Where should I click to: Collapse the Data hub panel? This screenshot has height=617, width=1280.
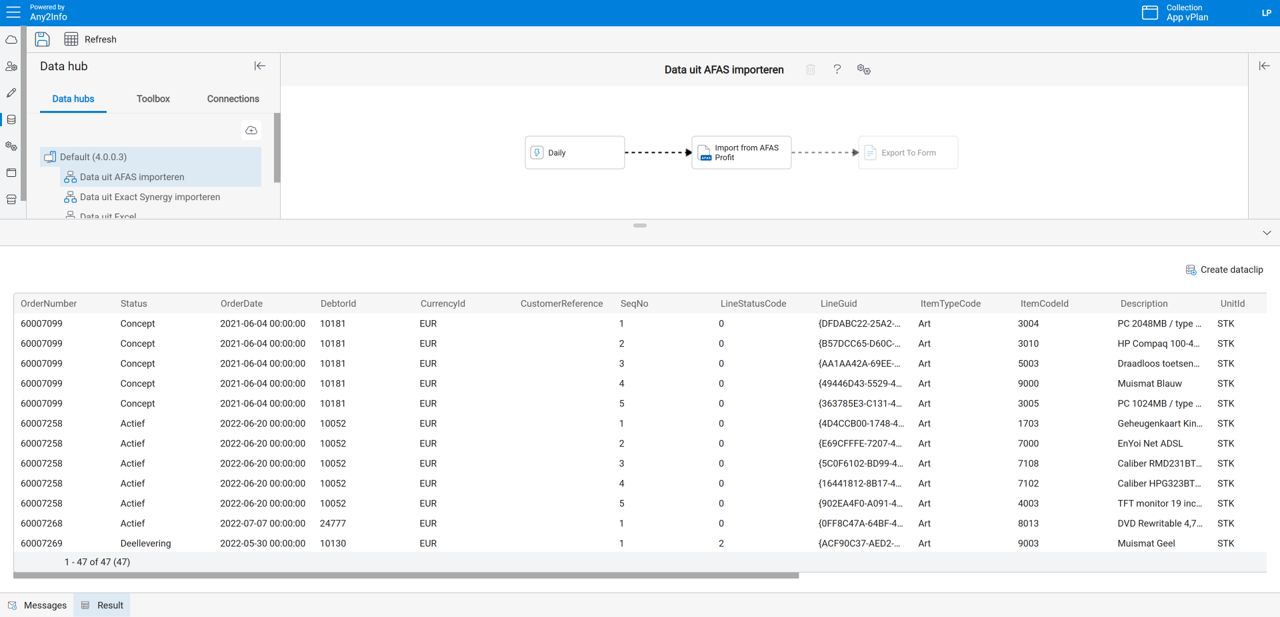pyautogui.click(x=260, y=66)
